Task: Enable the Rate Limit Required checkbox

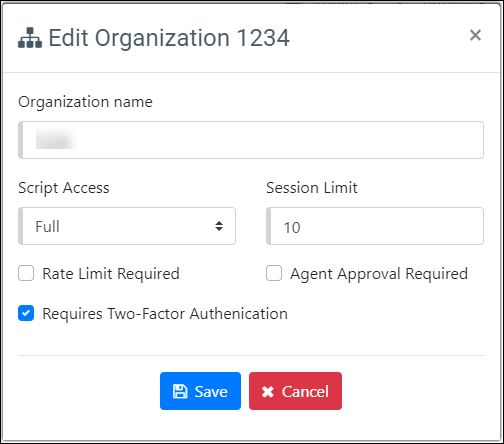Action: point(26,273)
